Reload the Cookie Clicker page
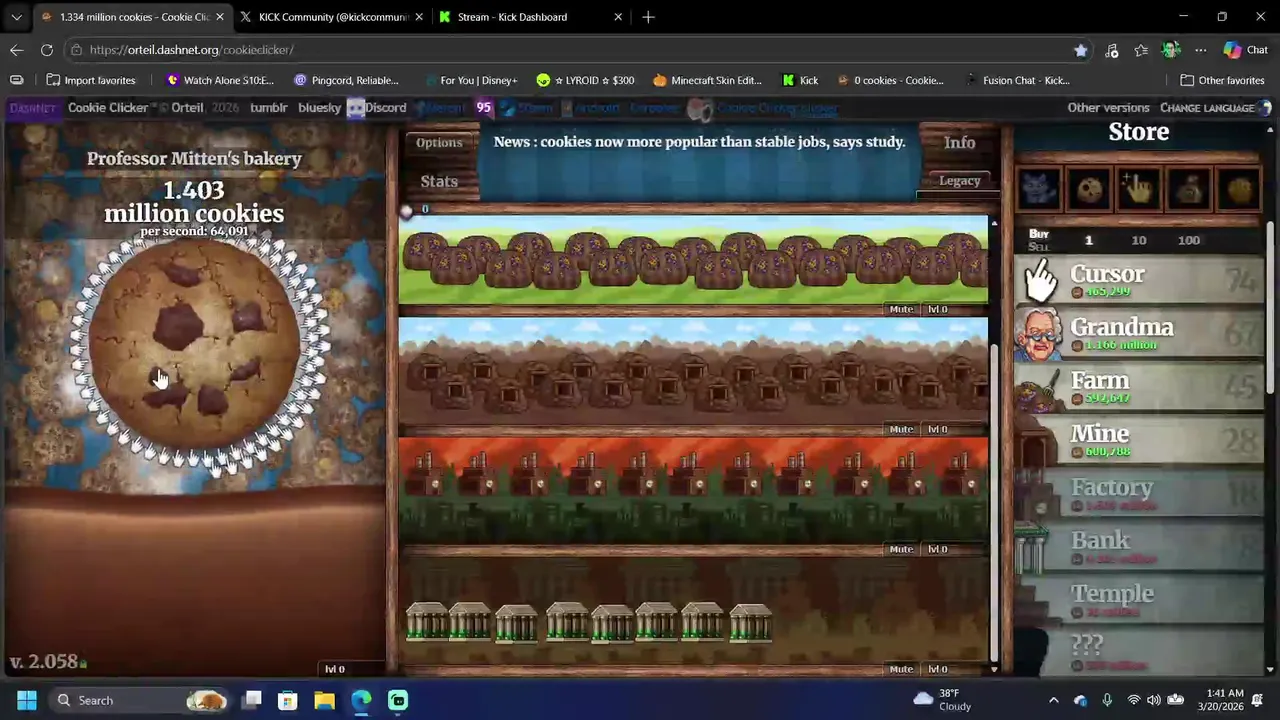The width and height of the screenshot is (1280, 720). [x=47, y=50]
